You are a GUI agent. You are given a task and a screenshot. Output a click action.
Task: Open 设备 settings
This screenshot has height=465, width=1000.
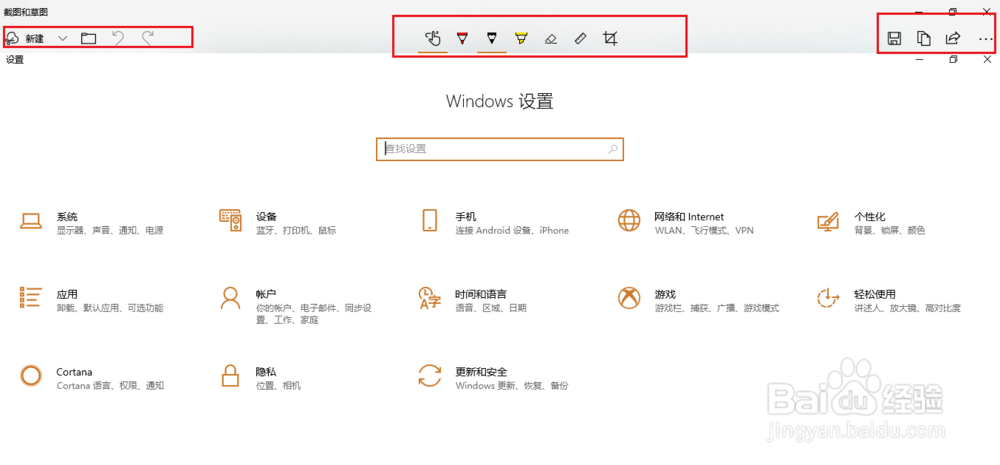pyautogui.click(x=277, y=223)
